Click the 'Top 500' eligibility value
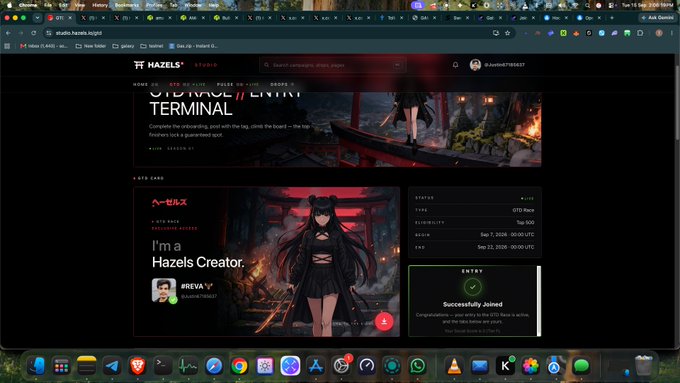The height and width of the screenshot is (383, 680). click(x=525, y=223)
